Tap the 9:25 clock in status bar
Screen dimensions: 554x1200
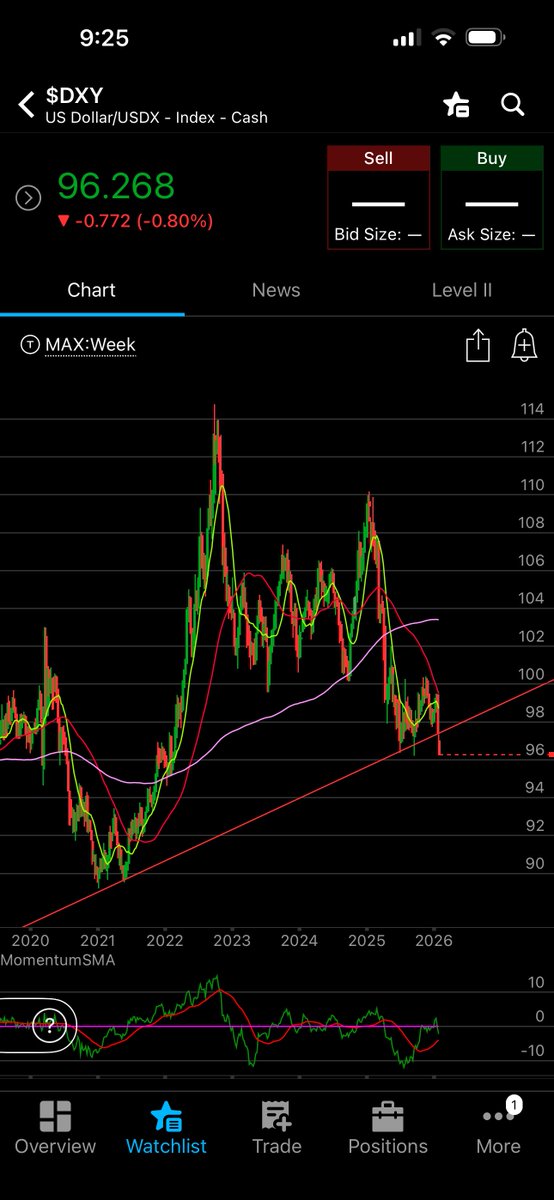[x=104, y=38]
